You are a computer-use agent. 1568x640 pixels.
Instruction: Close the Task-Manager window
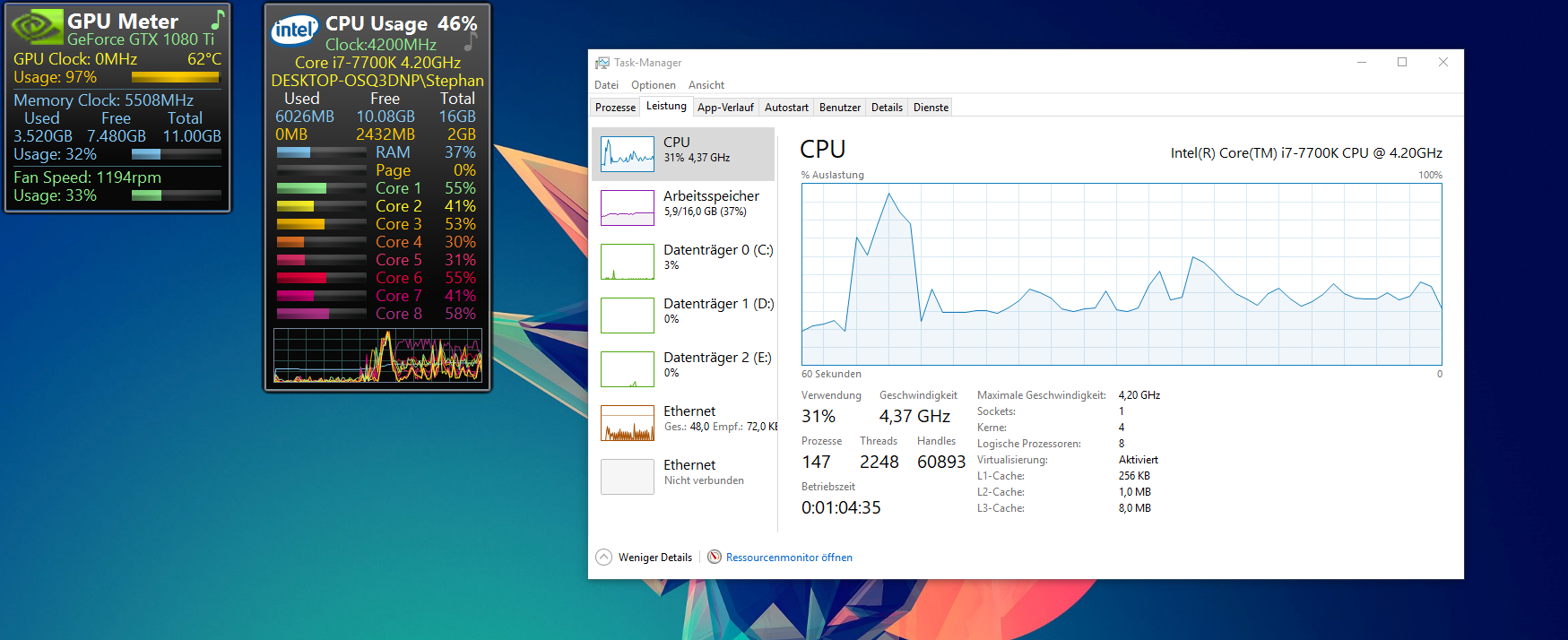click(x=1443, y=62)
